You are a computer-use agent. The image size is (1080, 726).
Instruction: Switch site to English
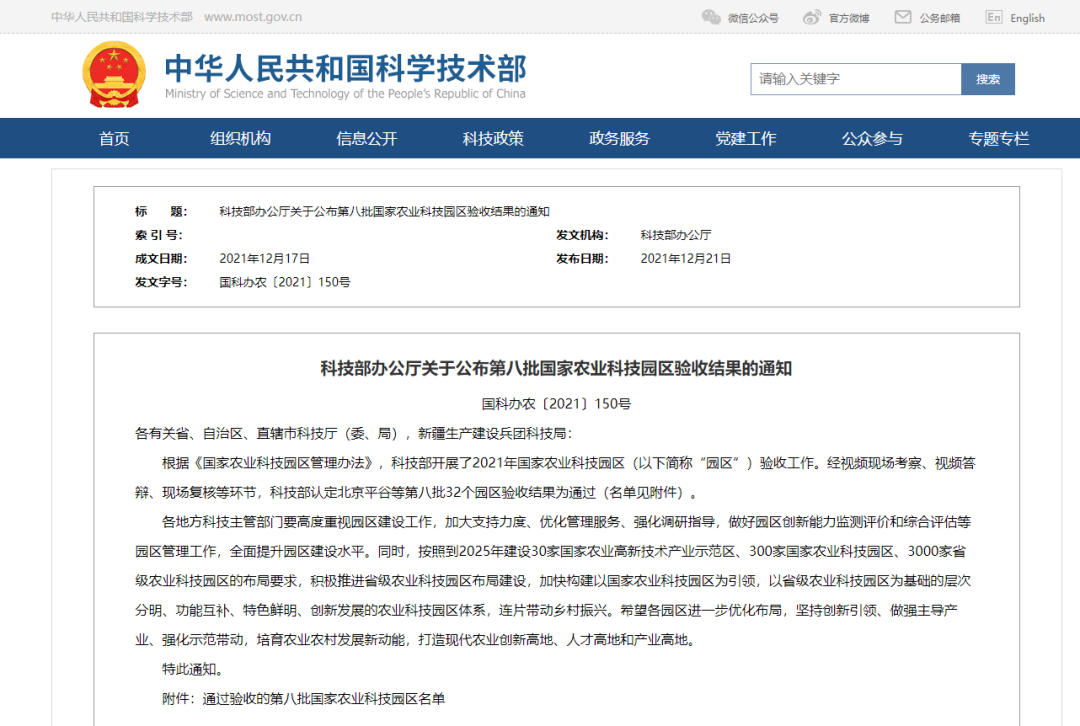[1027, 18]
